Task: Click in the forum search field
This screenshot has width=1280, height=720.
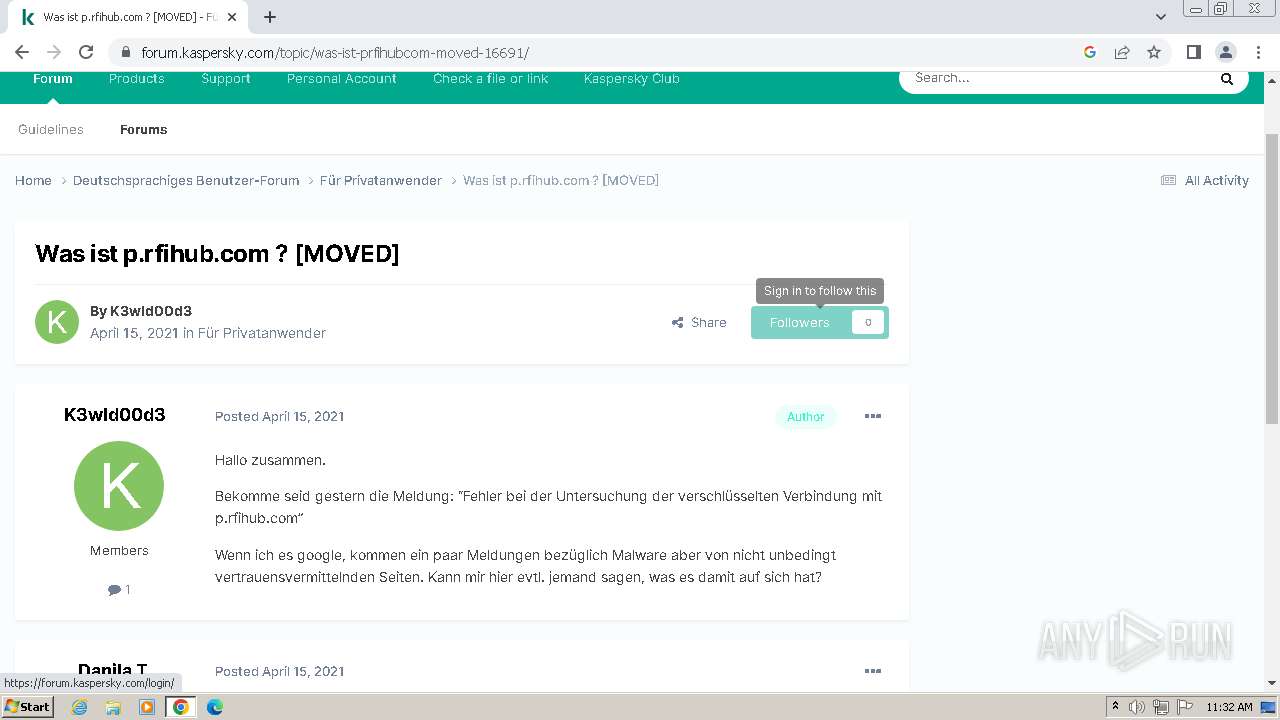Action: coord(1060,78)
